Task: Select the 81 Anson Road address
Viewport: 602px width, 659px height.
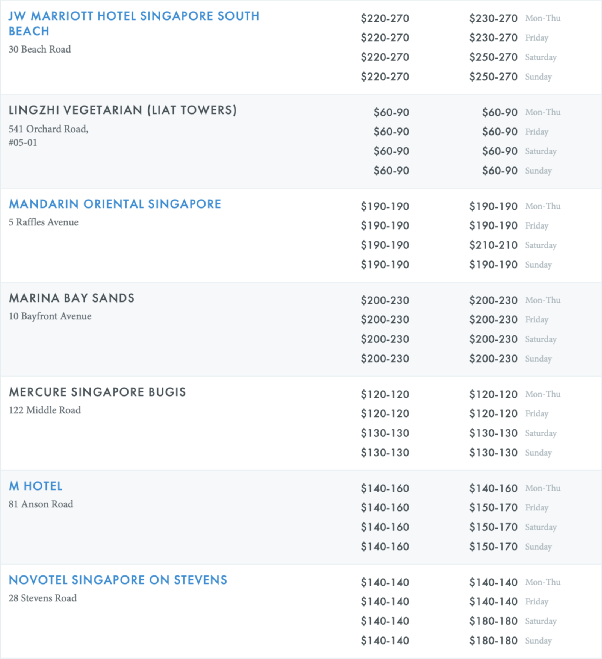Action: pos(41,504)
